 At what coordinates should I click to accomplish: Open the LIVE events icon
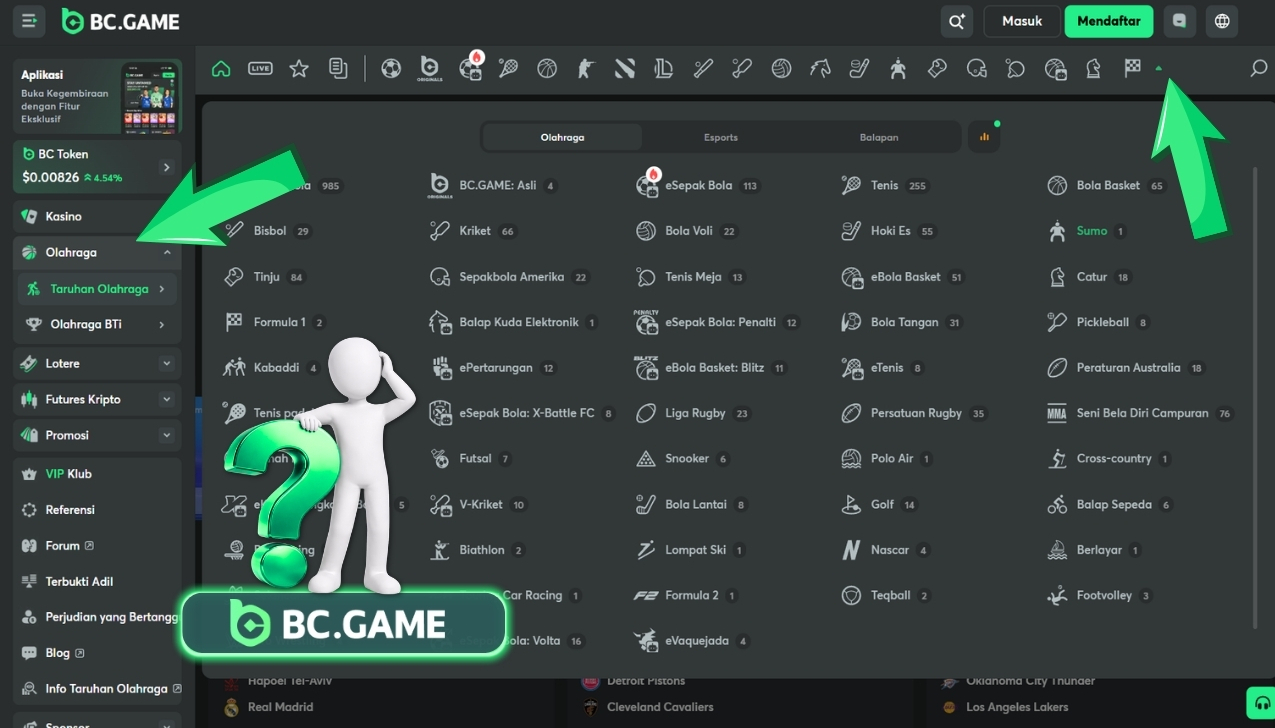(260, 69)
